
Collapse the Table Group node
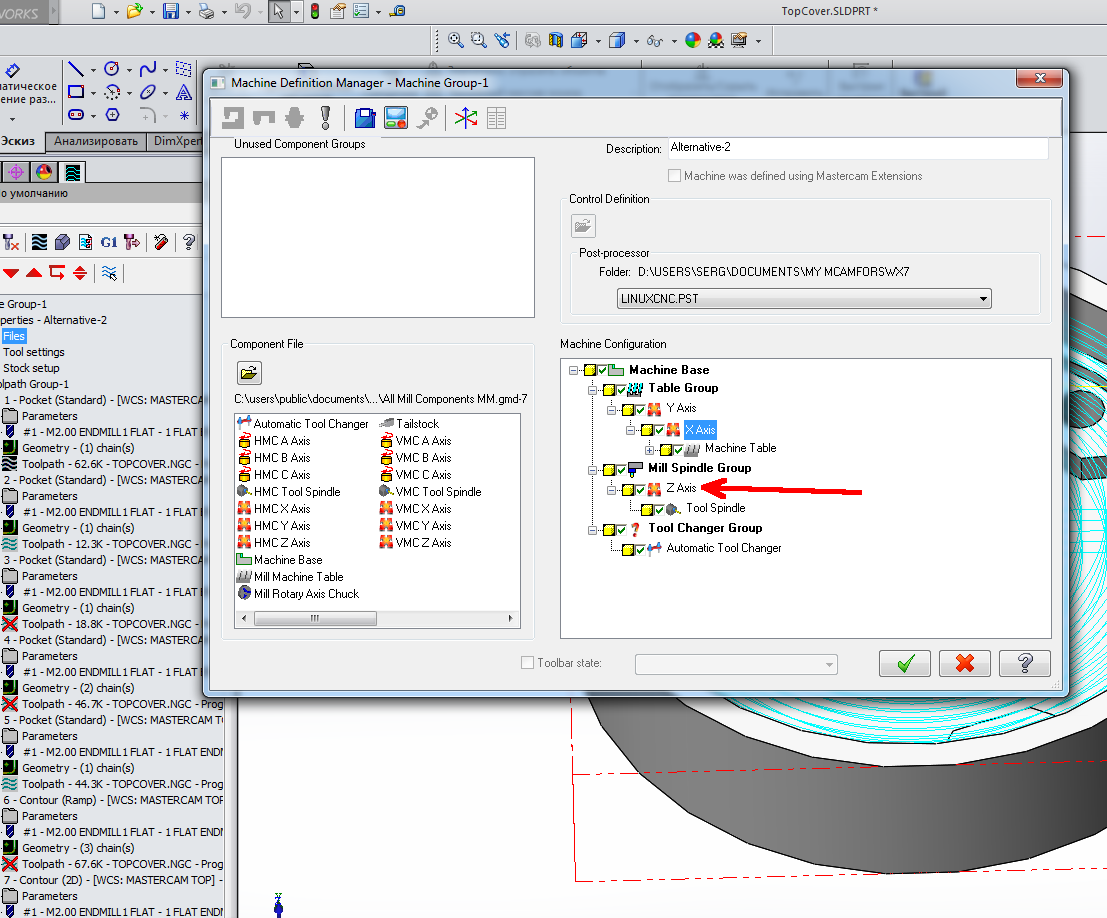pyautogui.click(x=592, y=390)
